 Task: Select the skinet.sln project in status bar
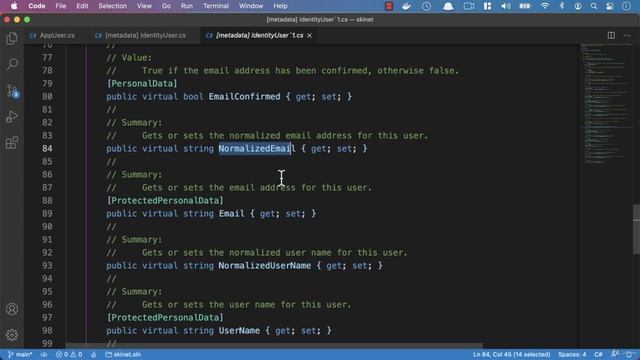pyautogui.click(x=123, y=354)
